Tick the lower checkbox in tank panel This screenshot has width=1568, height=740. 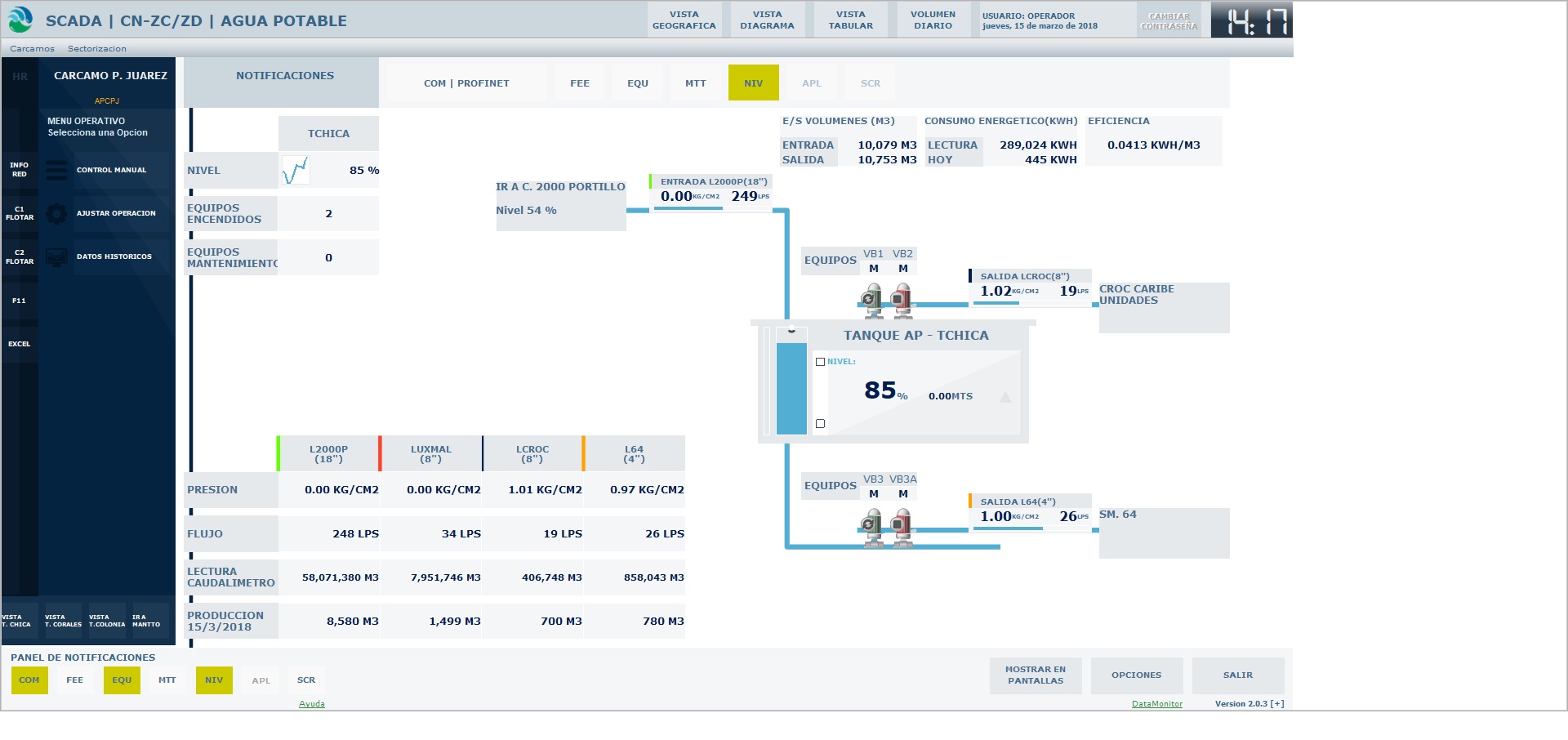point(820,424)
